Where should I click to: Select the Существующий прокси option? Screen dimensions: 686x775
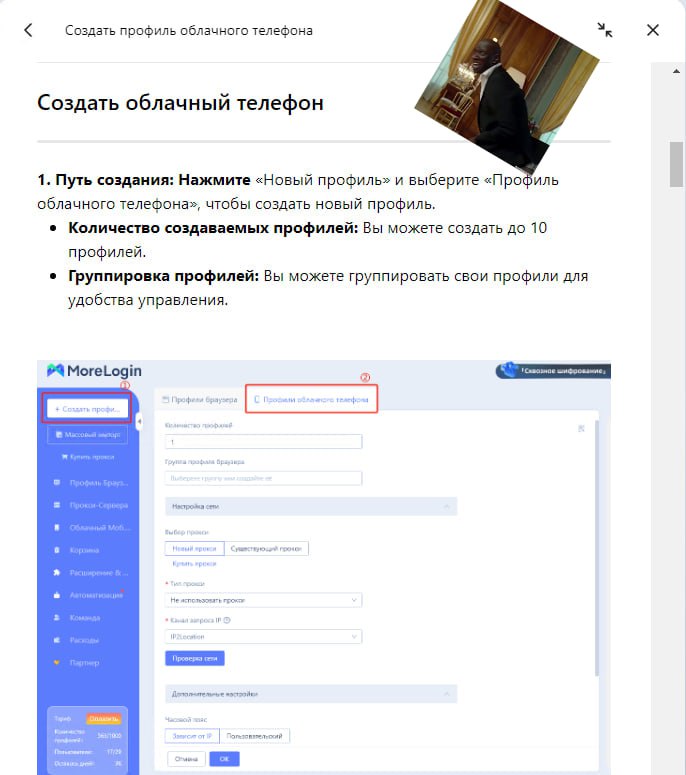pos(266,548)
